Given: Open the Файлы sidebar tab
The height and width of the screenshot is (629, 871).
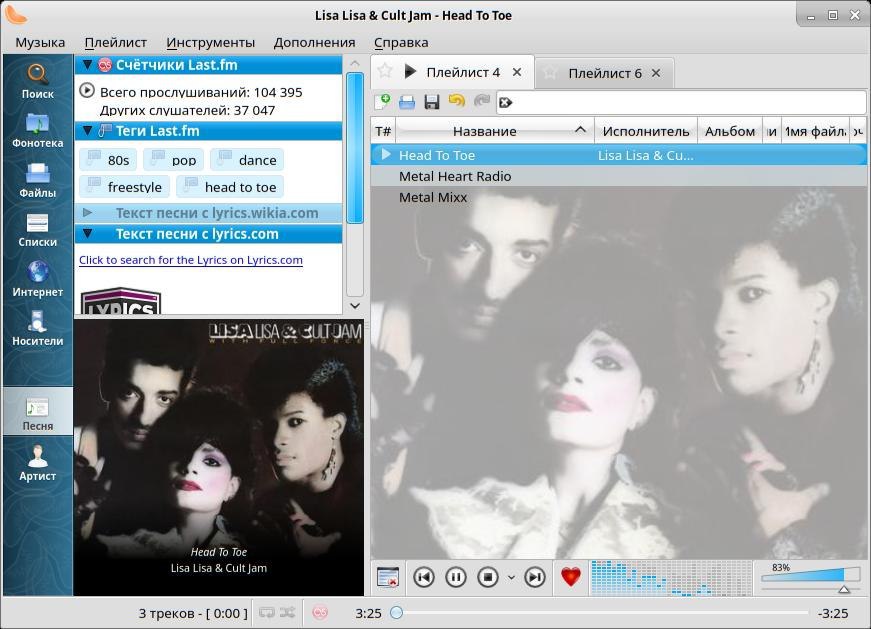Looking at the screenshot, I should 37,180.
